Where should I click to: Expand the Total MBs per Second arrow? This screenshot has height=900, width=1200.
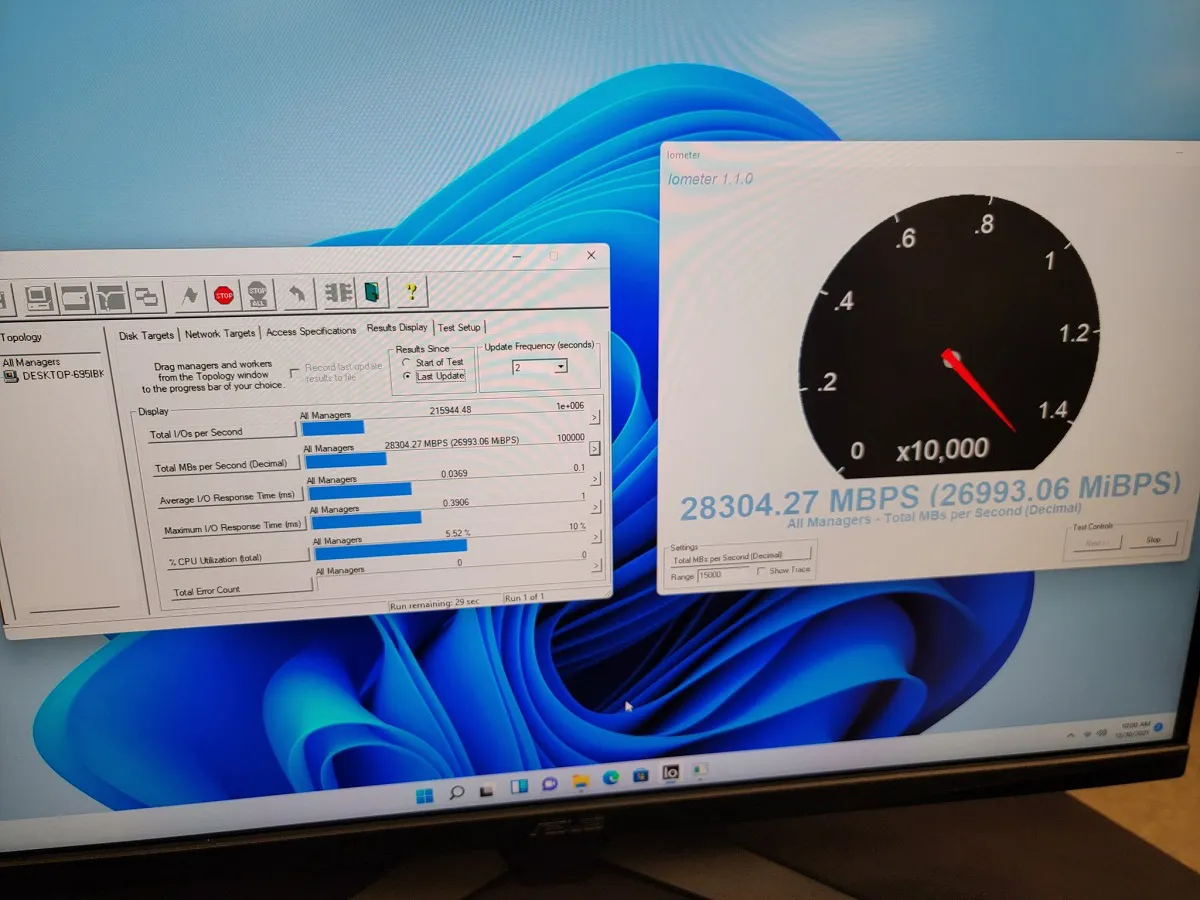tap(594, 449)
